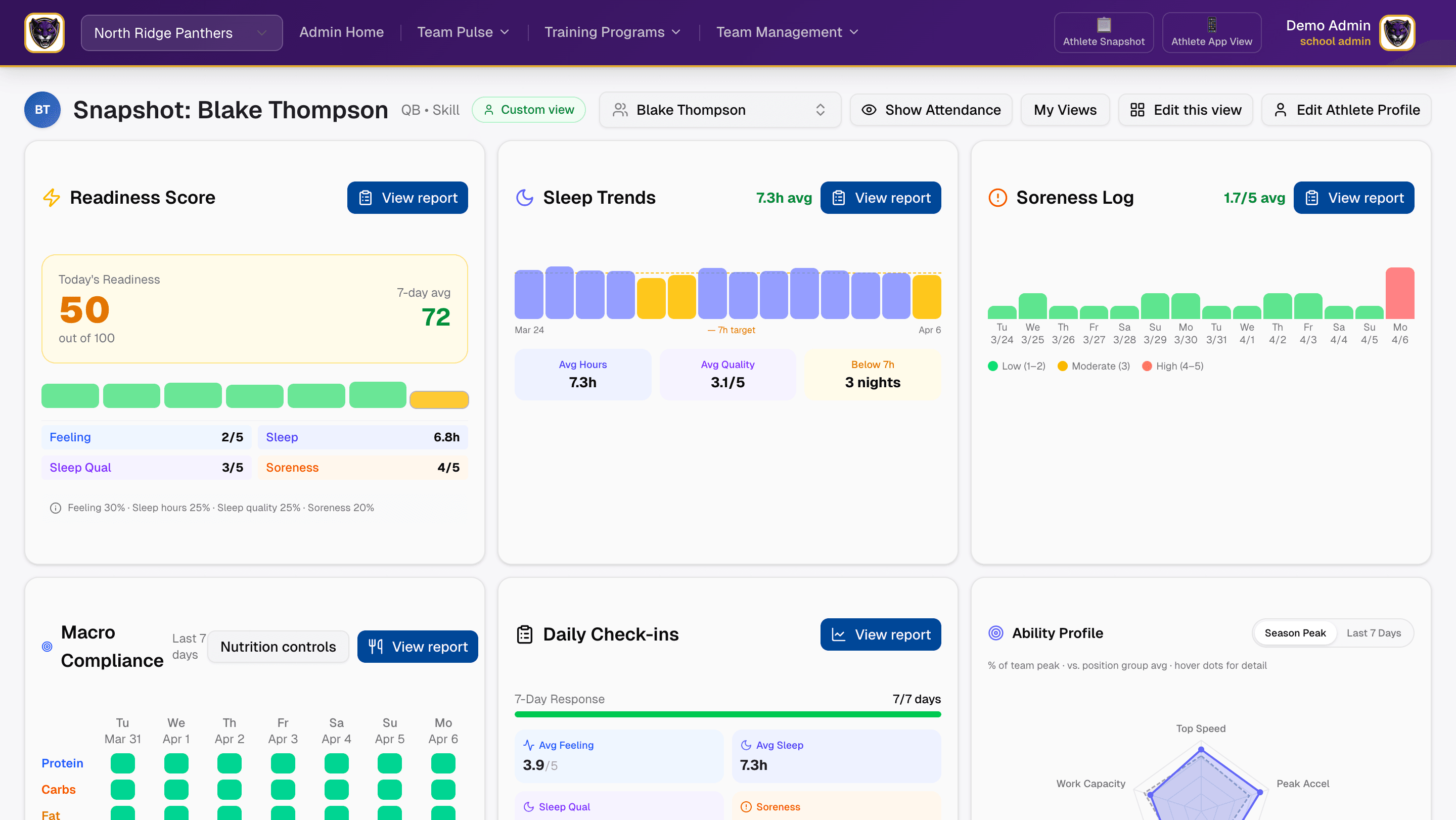
Task: Select the Season Peak toggle option
Action: (1294, 633)
